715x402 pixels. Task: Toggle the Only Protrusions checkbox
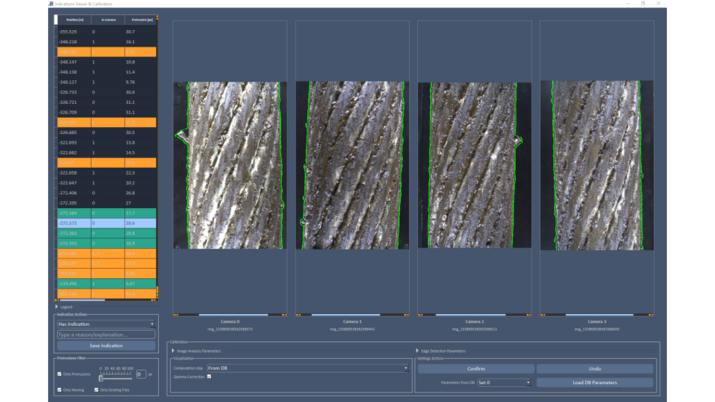59,374
